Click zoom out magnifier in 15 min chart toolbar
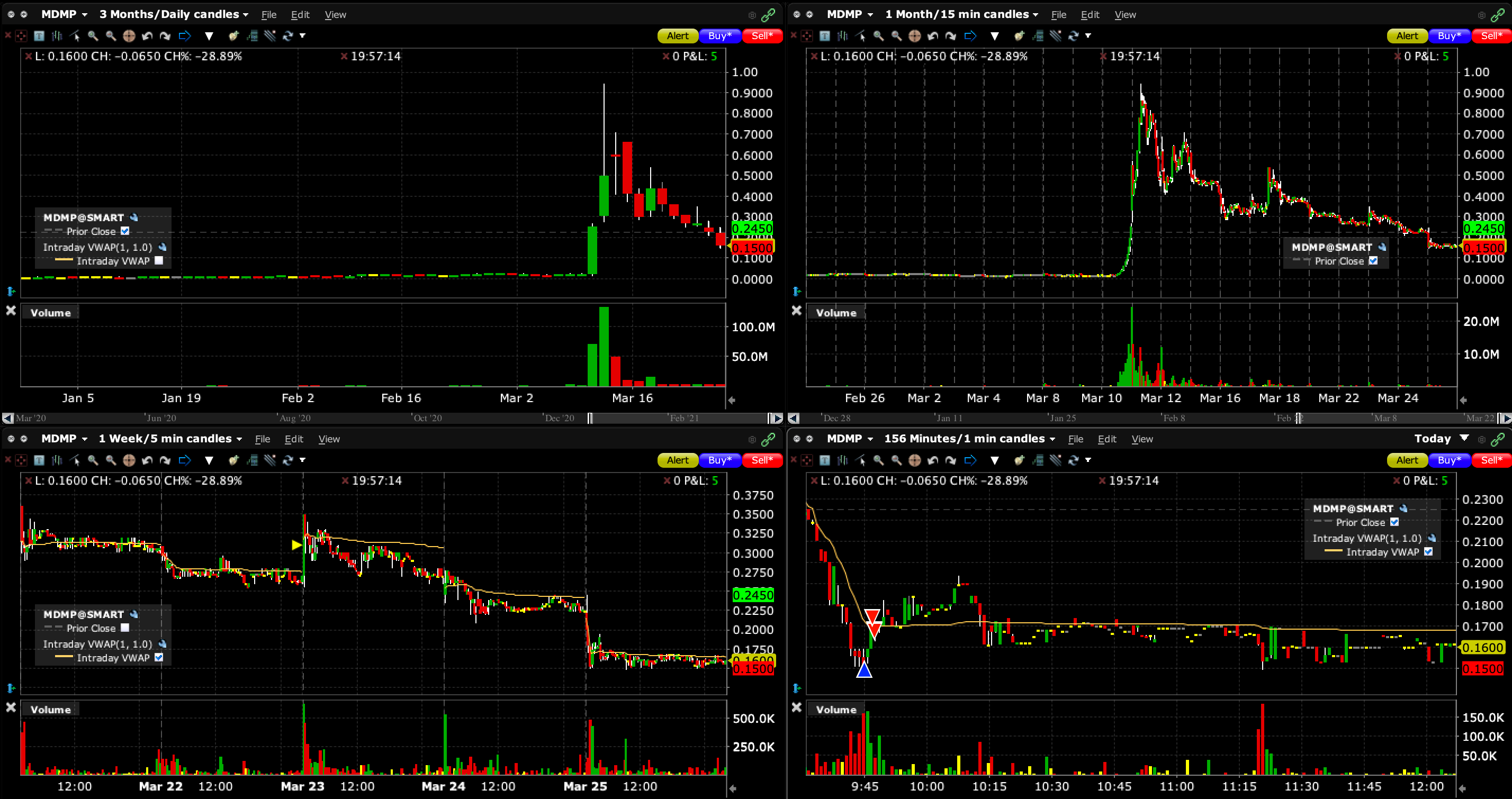The width and height of the screenshot is (1512, 799). (896, 36)
